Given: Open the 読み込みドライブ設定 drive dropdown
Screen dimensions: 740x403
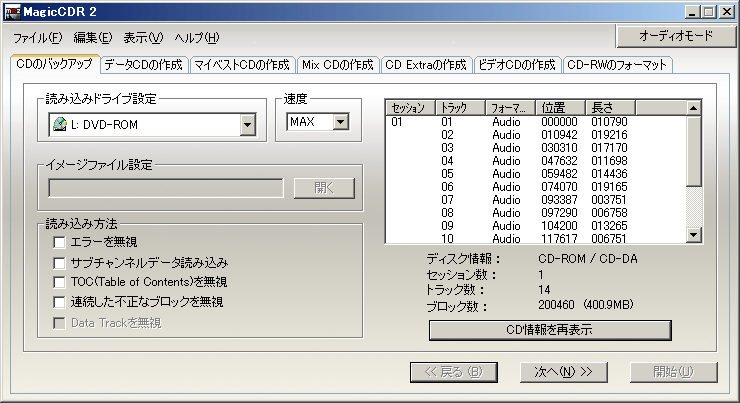Looking at the screenshot, I should tap(247, 125).
